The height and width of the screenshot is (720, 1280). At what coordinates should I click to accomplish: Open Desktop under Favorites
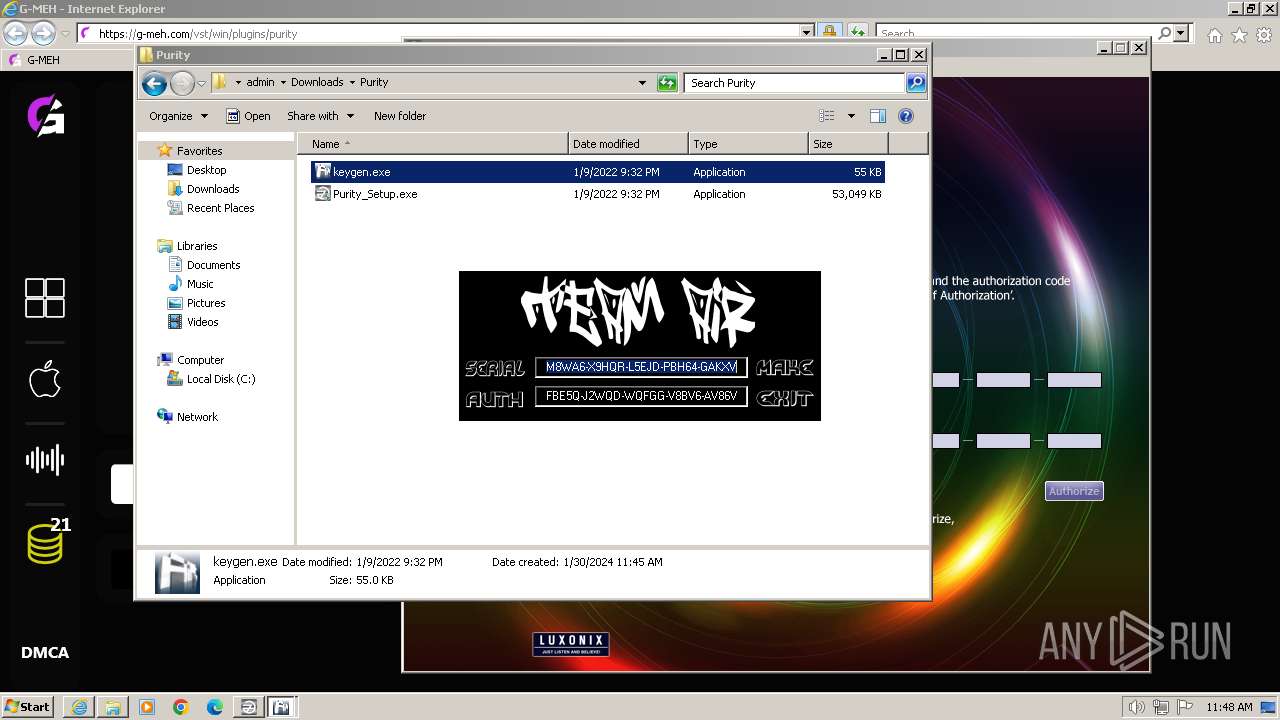pos(206,170)
